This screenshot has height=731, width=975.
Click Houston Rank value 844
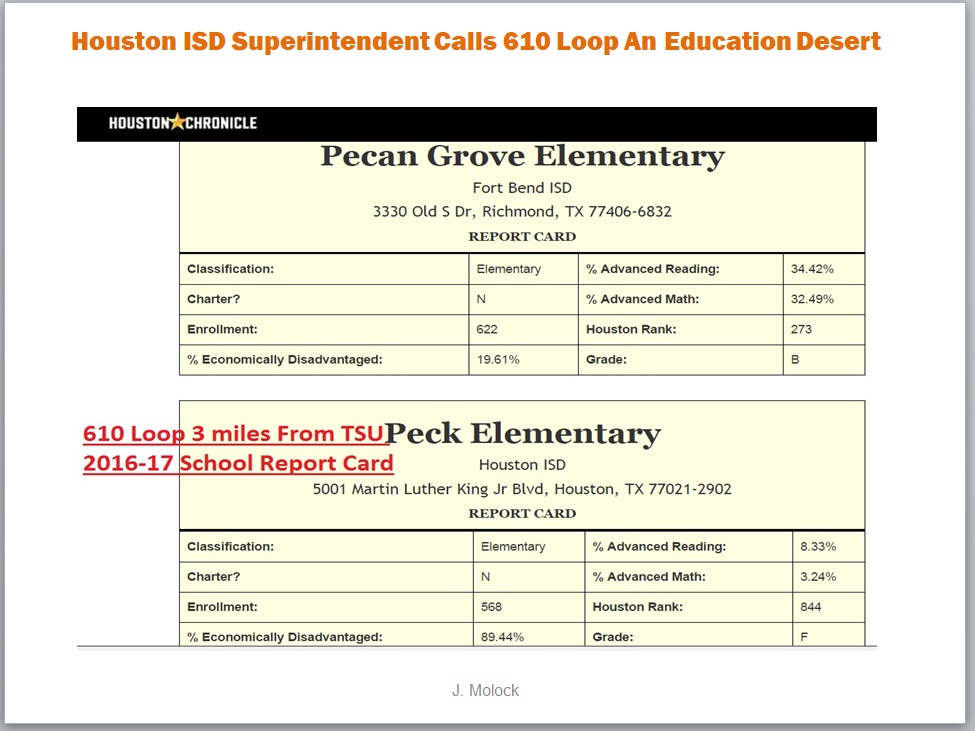(x=810, y=607)
